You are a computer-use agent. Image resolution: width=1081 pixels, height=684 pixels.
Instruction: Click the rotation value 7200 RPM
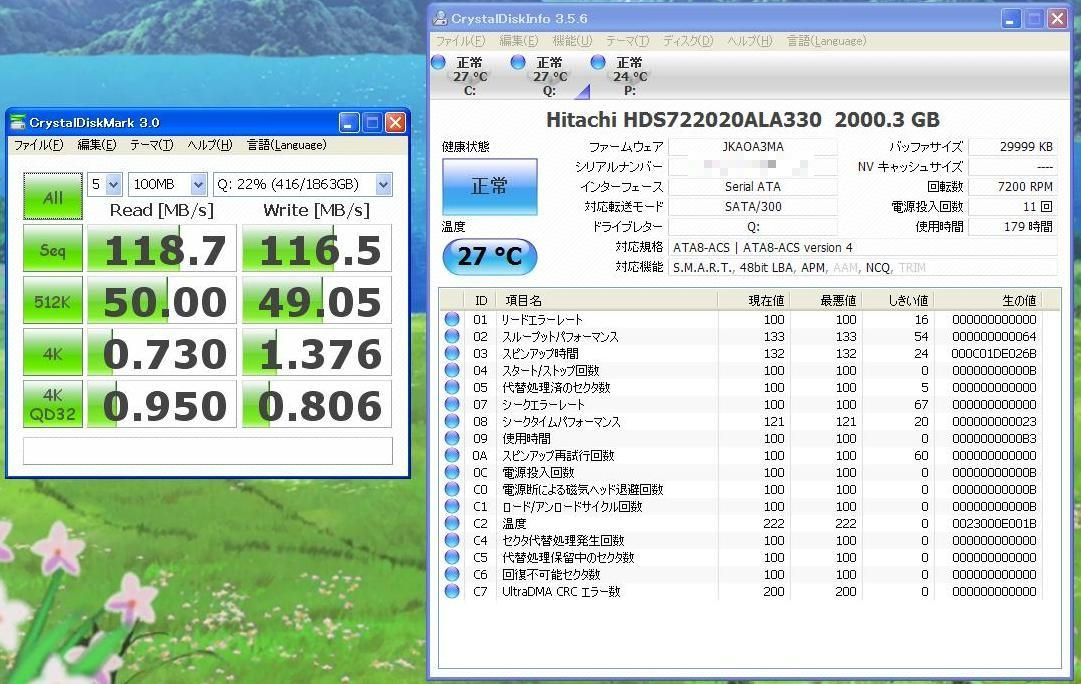1013,186
